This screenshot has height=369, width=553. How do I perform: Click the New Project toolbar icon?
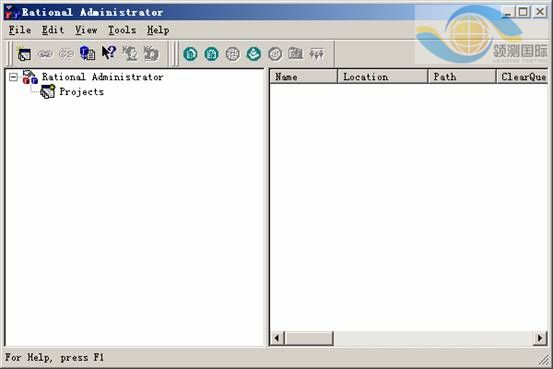(24, 54)
